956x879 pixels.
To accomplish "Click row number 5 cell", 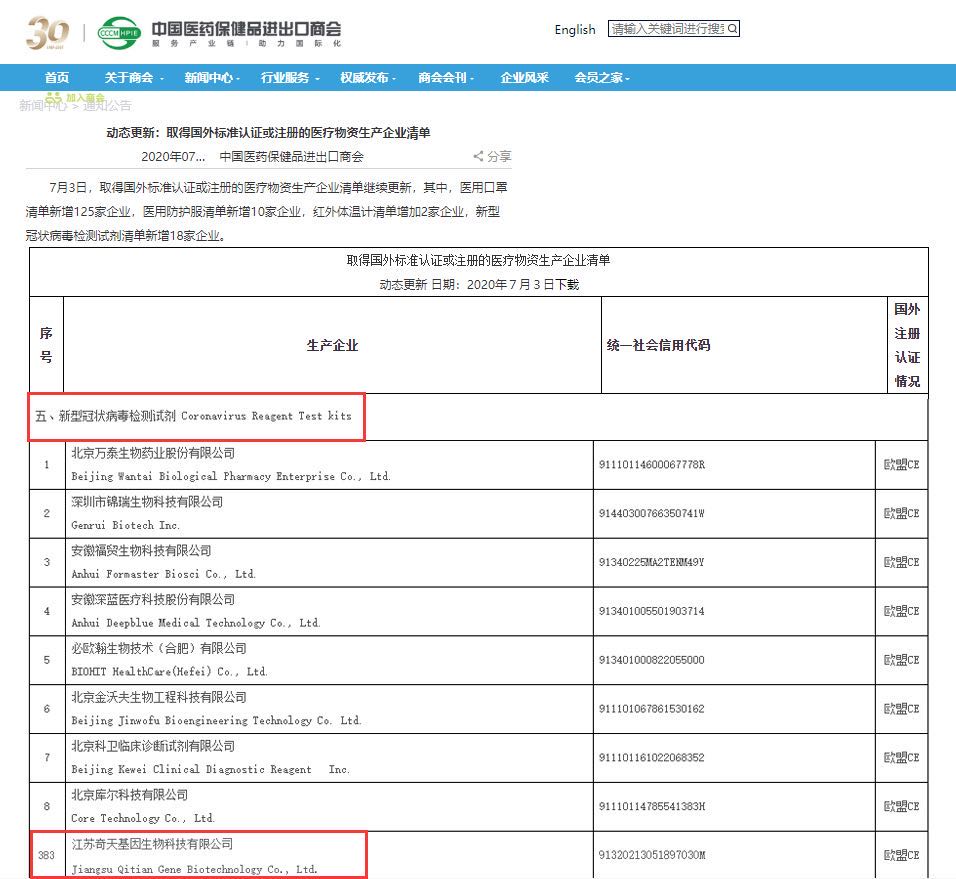I will click(x=47, y=660).
